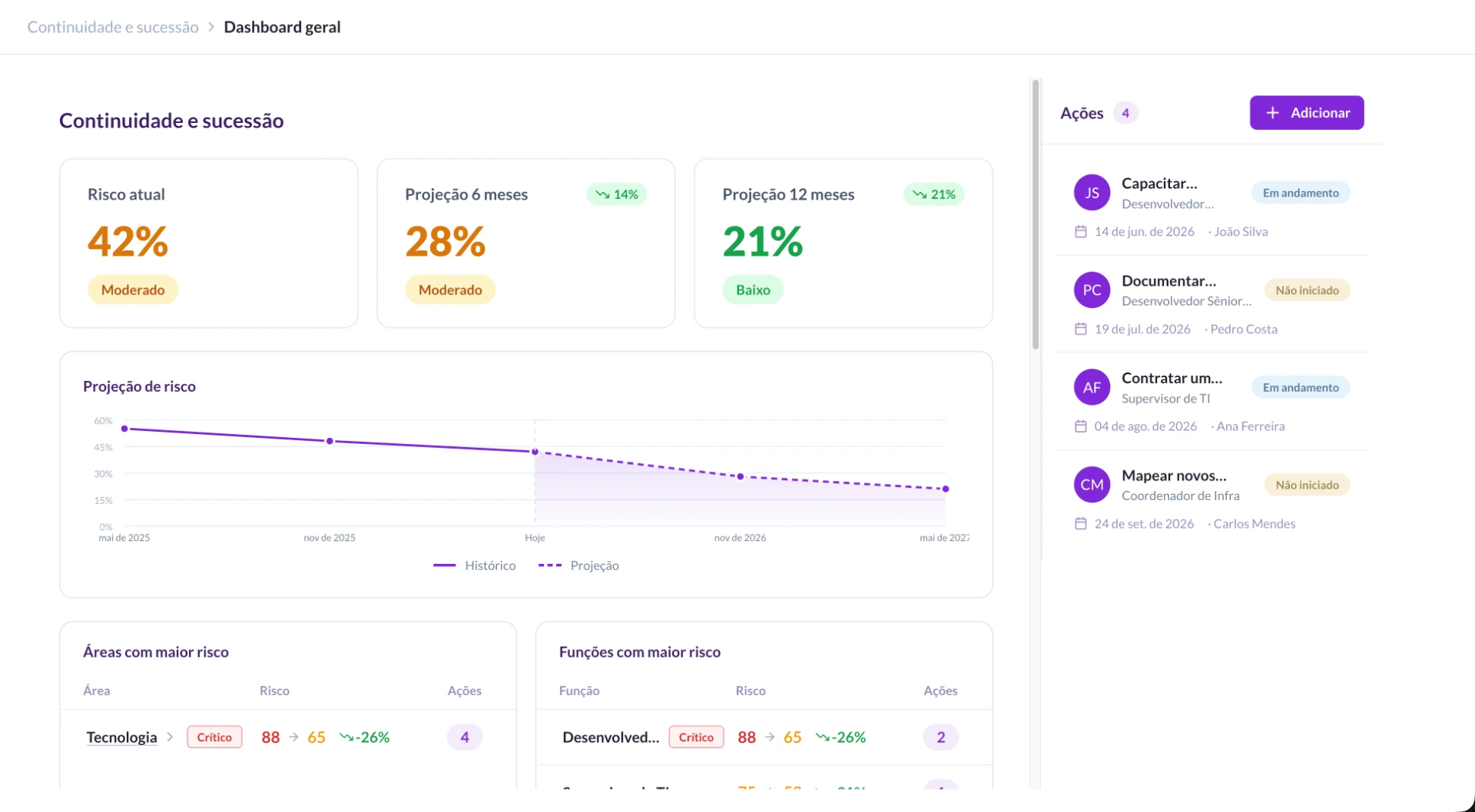Viewport: 1475px width, 812px height.
Task: Click Carlos Mendes assignee name
Action: coord(1255,524)
